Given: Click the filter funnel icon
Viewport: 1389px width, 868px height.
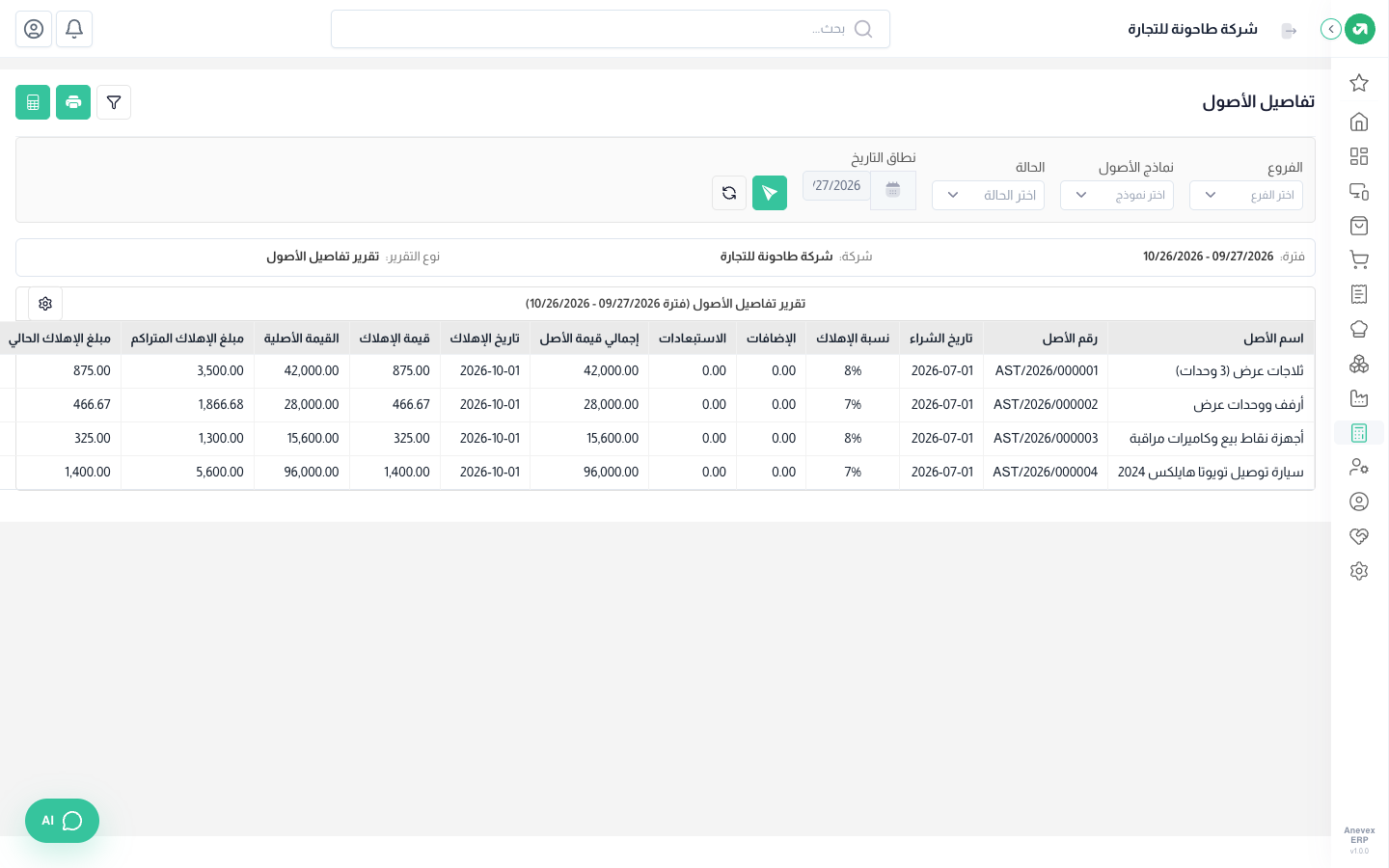Looking at the screenshot, I should pos(114,102).
